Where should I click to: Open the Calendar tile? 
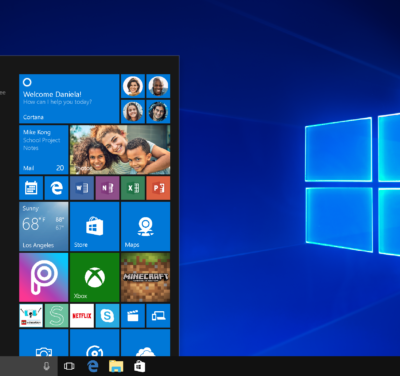click(31, 188)
